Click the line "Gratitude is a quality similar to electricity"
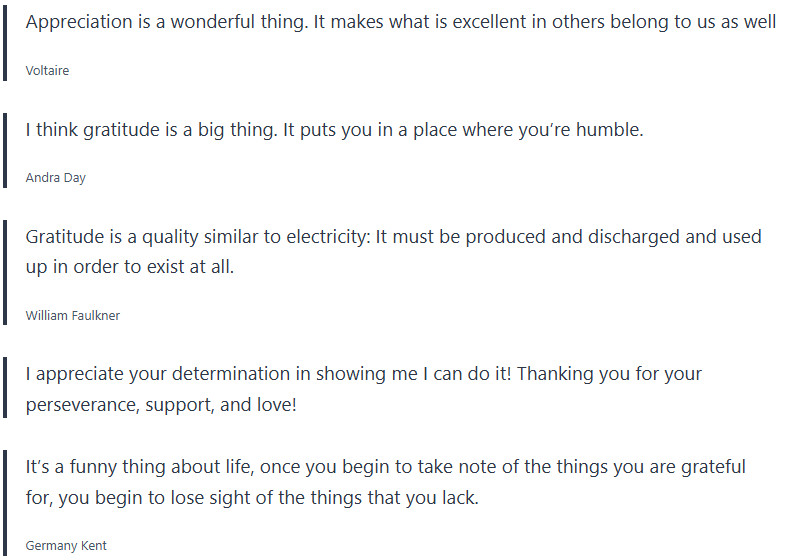 [393, 237]
